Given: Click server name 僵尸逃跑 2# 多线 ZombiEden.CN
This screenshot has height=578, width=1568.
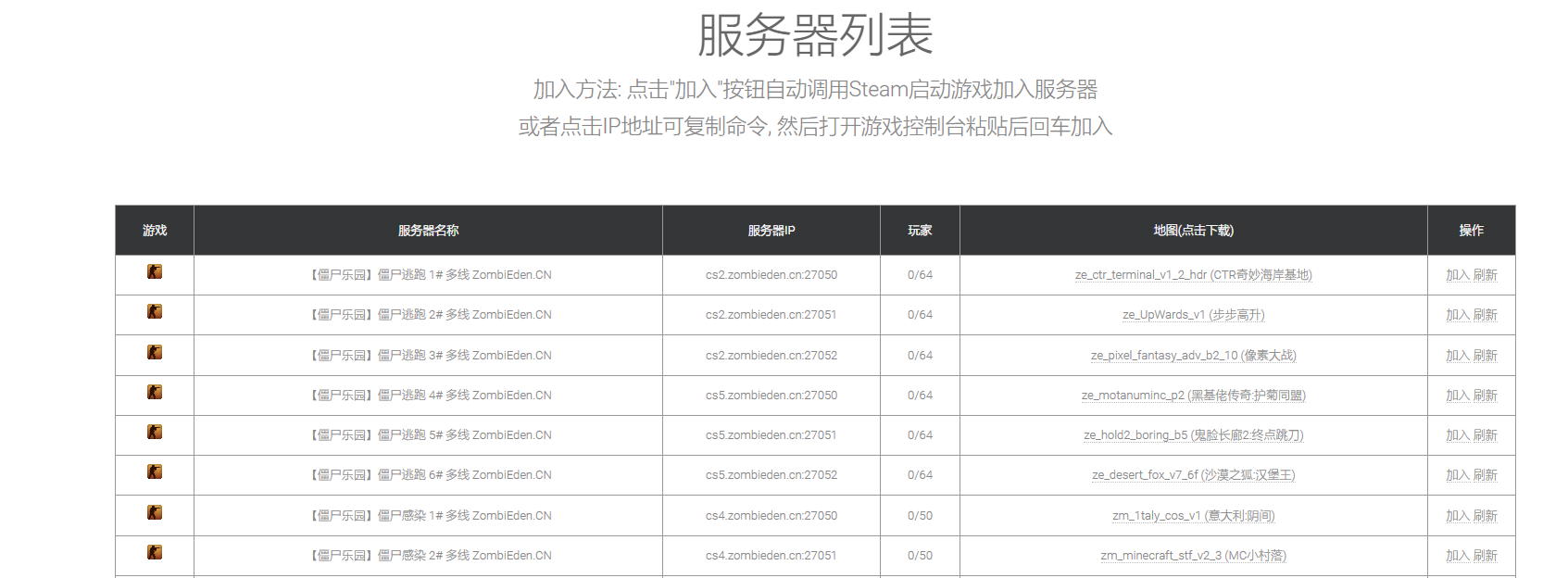Looking at the screenshot, I should pos(429,315).
